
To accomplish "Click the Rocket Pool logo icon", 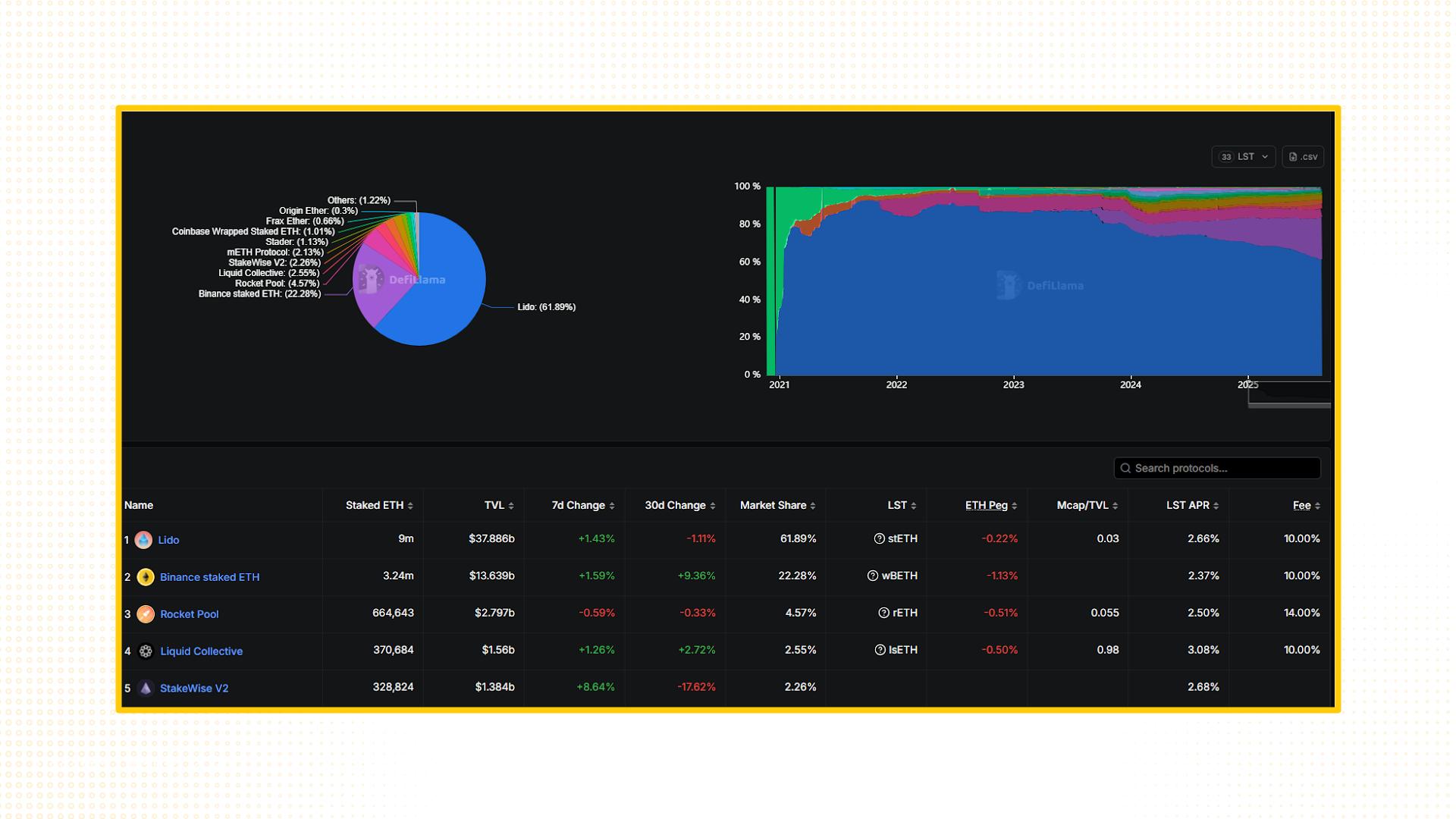I will click(x=146, y=614).
